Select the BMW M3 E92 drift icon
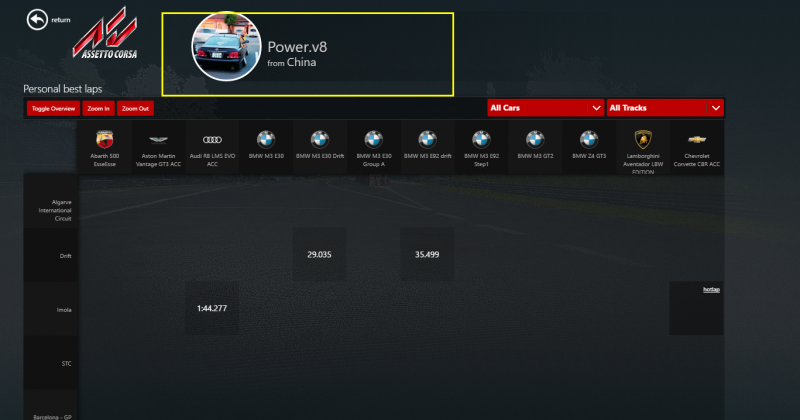Screen dimensions: 800x420 tap(428, 139)
